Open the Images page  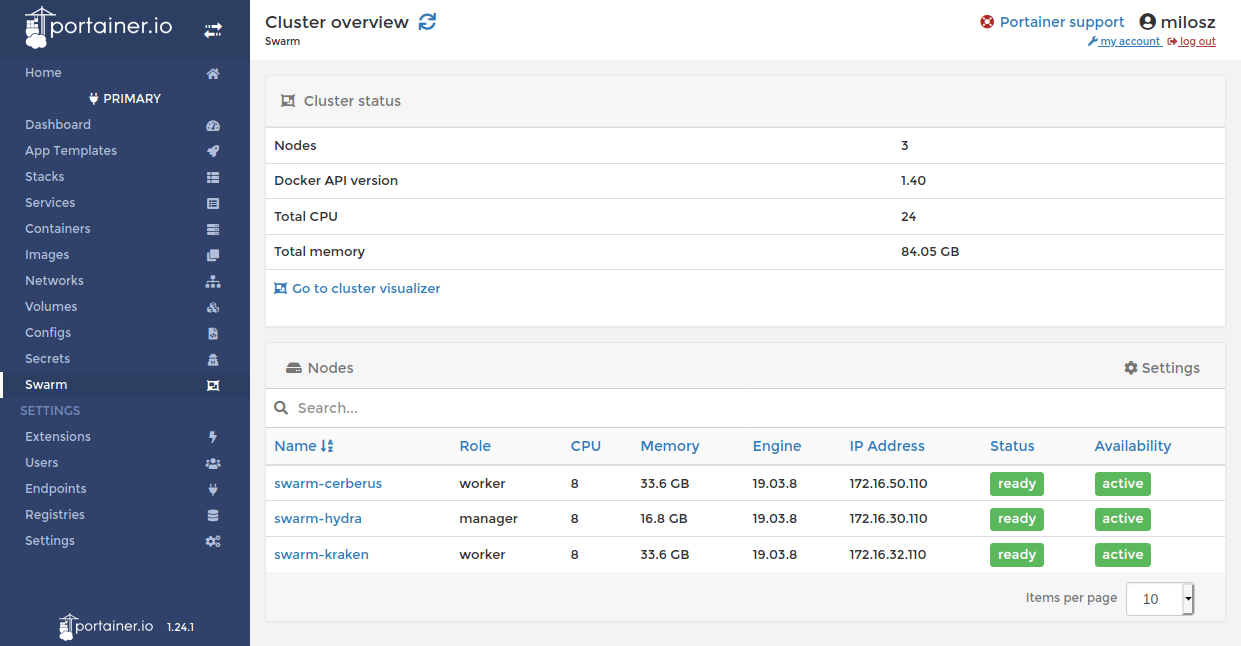pyautogui.click(x=47, y=255)
